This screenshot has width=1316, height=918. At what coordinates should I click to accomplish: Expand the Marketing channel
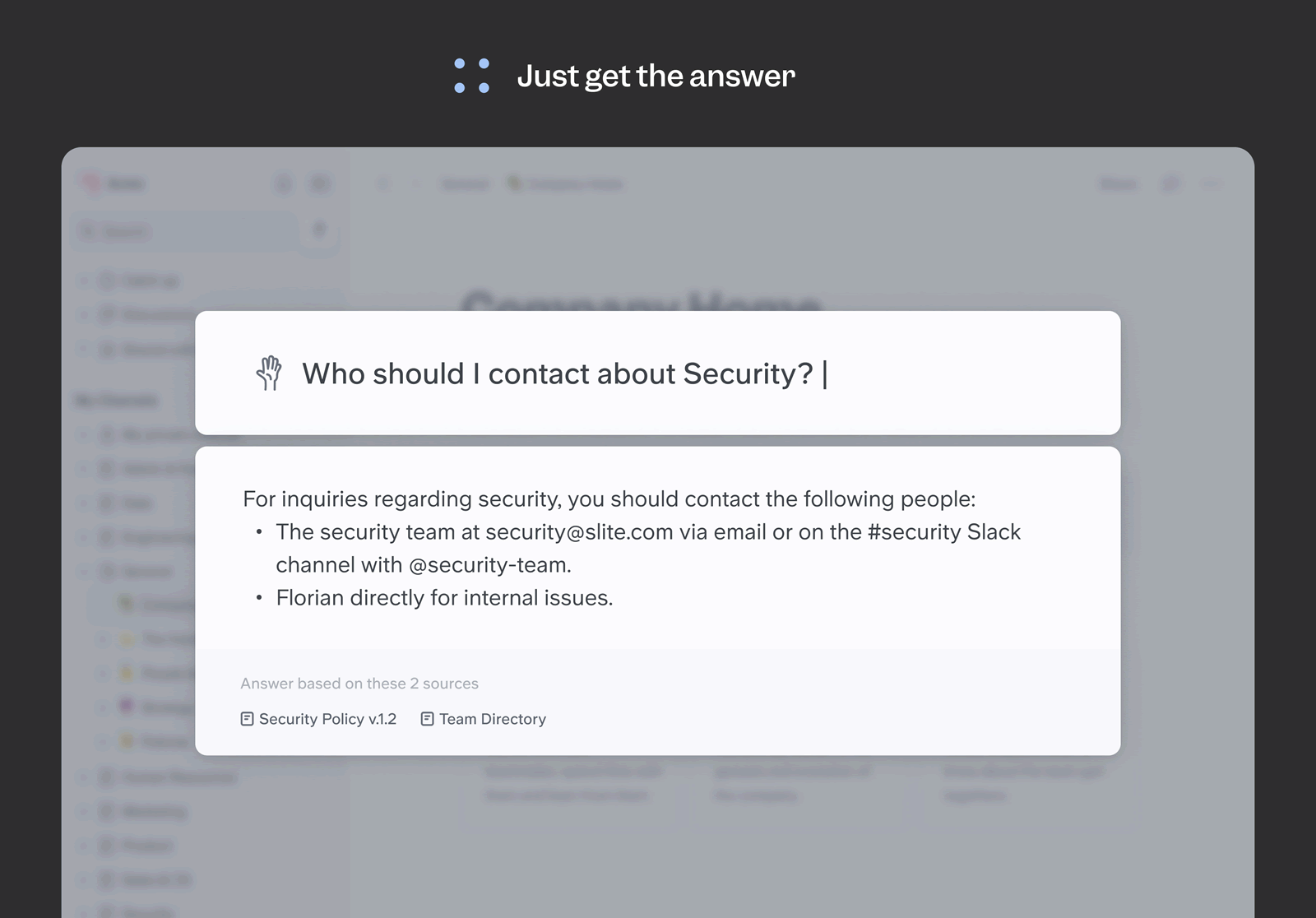pyautogui.click(x=84, y=812)
